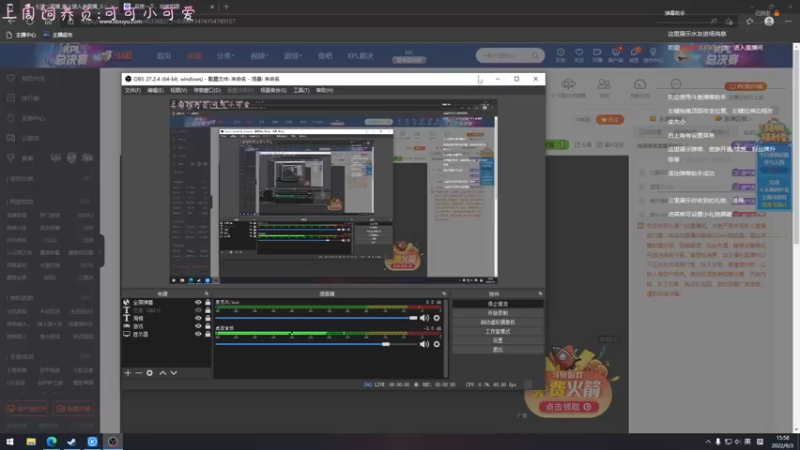Toggle lock on the 显示器 source
The width and height of the screenshot is (800, 450).
point(208,334)
